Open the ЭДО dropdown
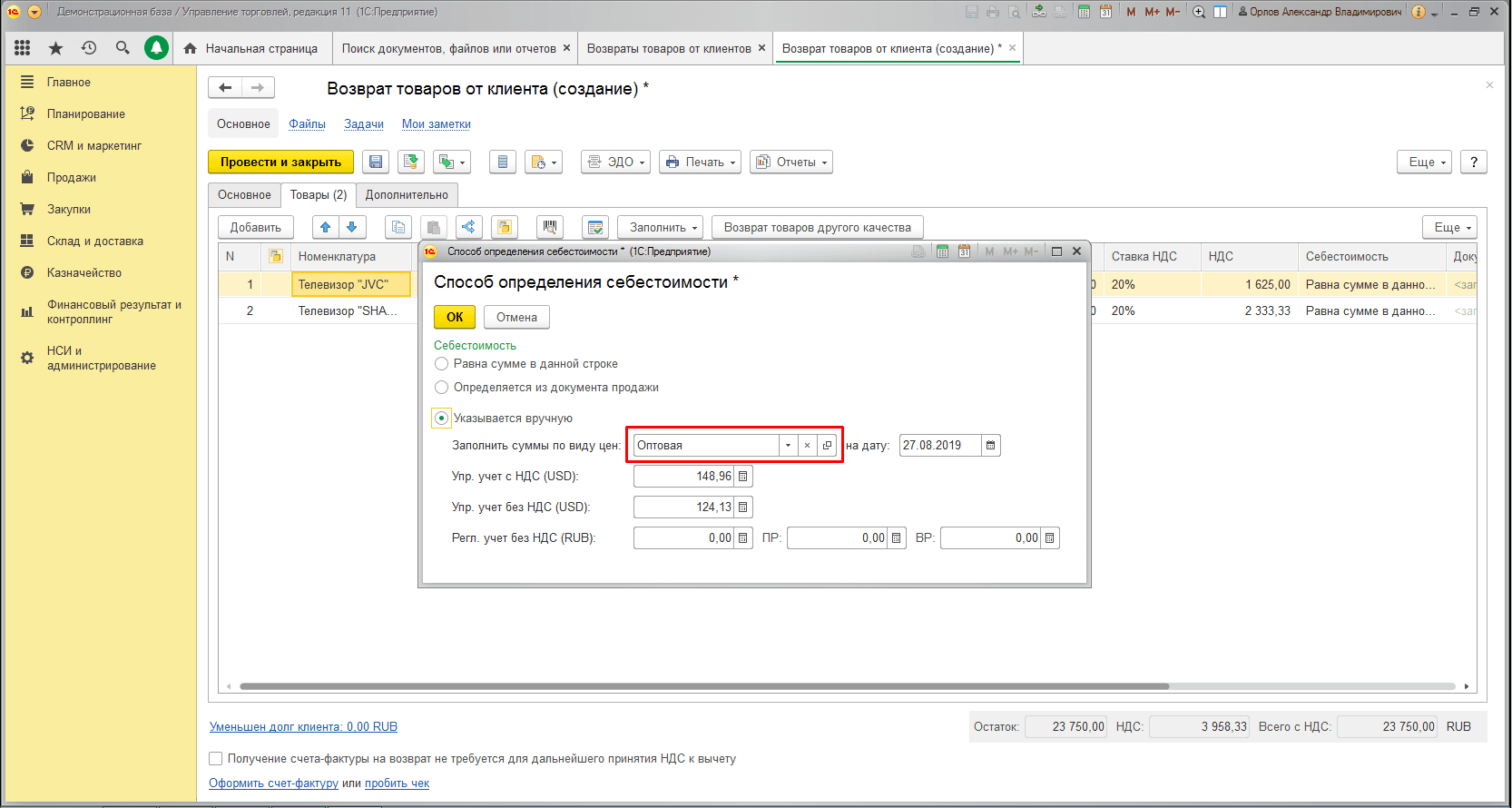 tap(616, 162)
